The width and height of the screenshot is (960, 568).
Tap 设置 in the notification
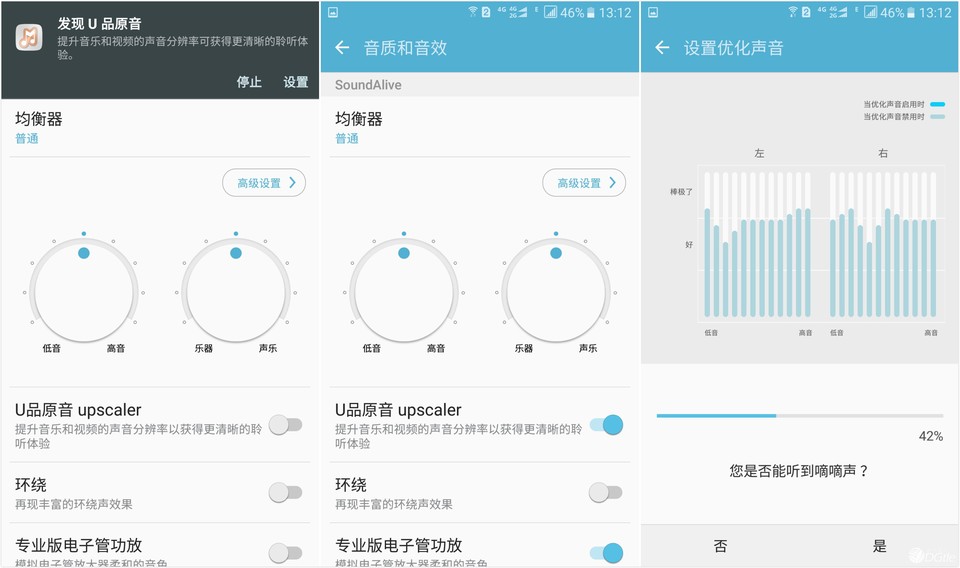pyautogui.click(x=296, y=82)
